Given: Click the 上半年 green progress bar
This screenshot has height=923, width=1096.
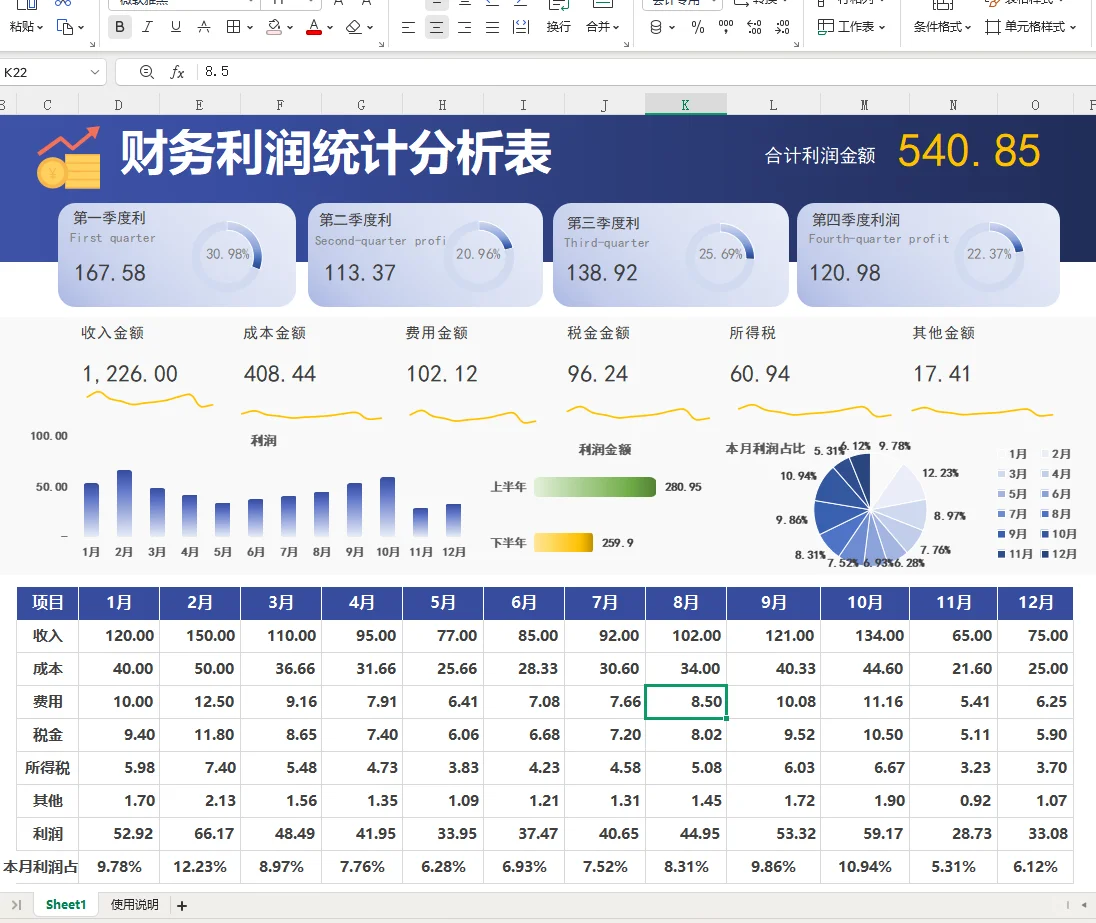Looking at the screenshot, I should pyautogui.click(x=595, y=487).
